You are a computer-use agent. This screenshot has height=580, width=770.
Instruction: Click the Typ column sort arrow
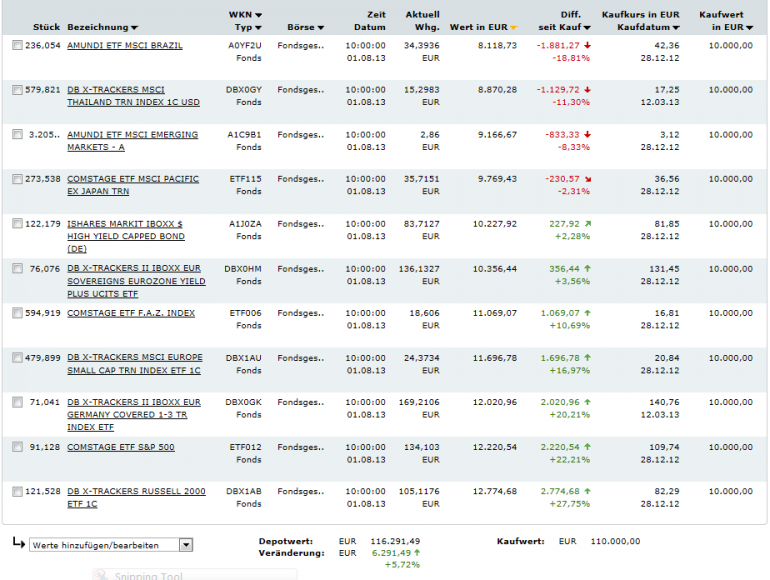click(258, 28)
